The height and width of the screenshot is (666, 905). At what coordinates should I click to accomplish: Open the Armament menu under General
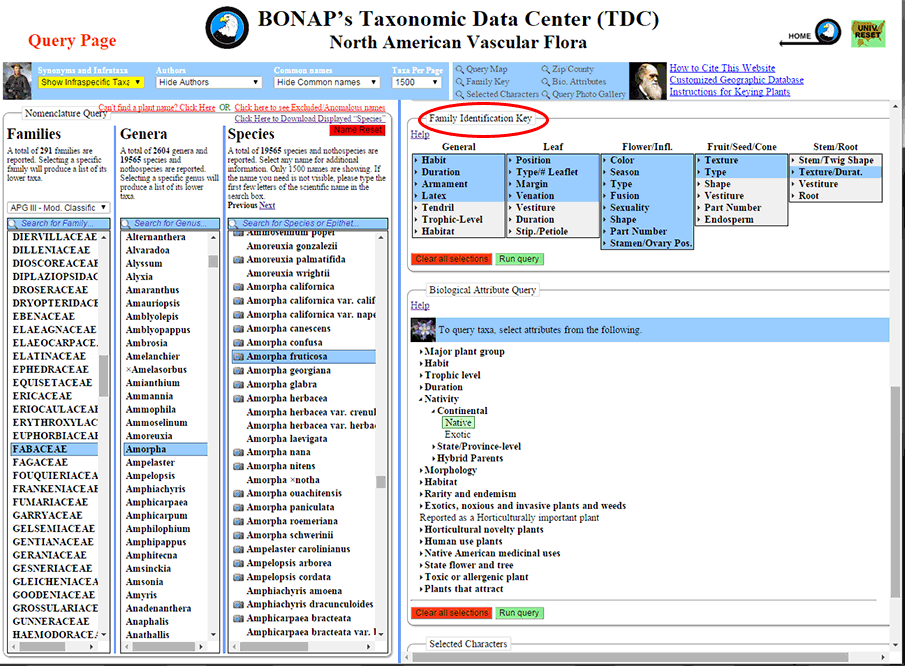pyautogui.click(x=459, y=184)
